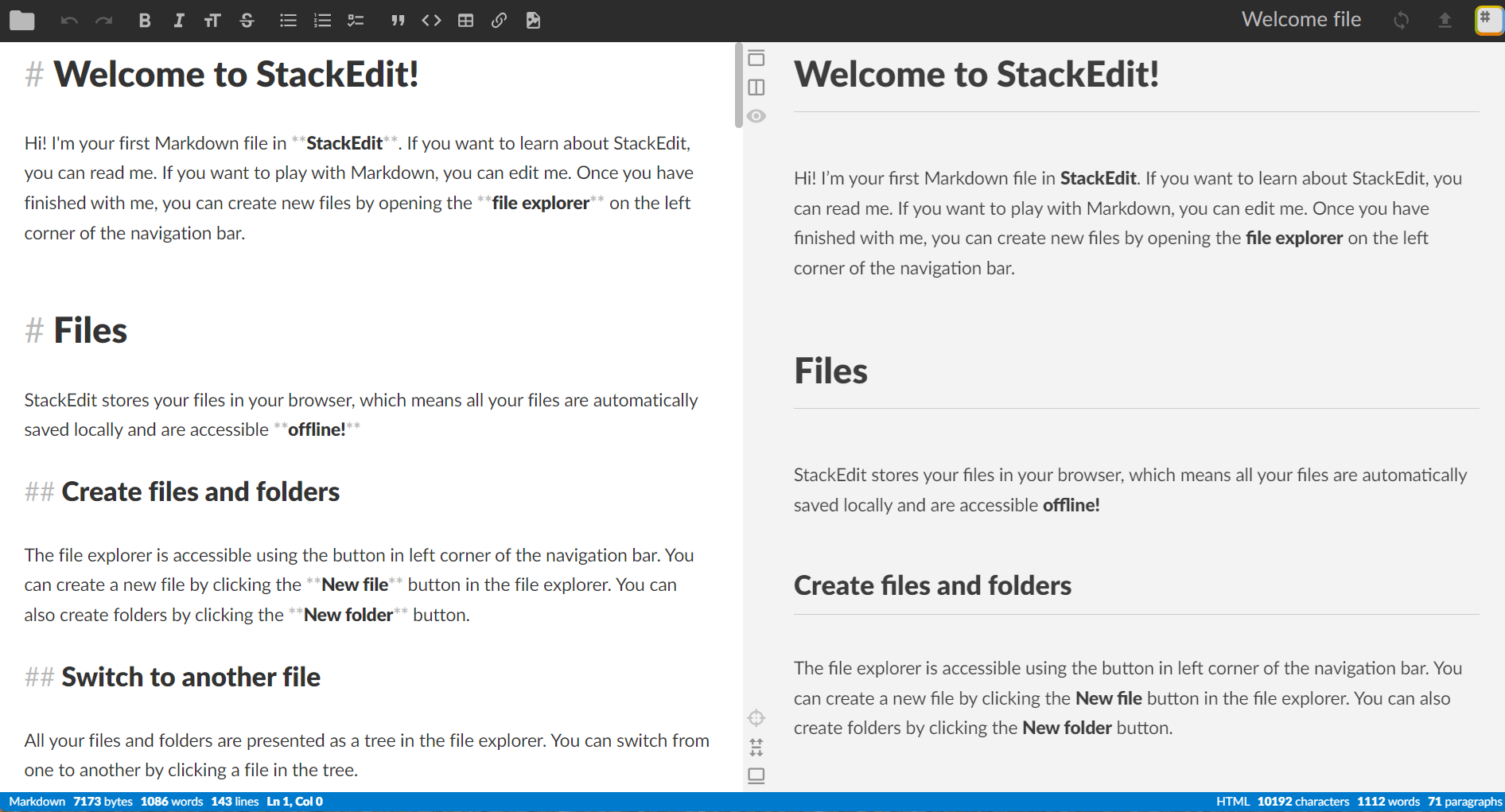Apply Strikethrough formatting
The width and height of the screenshot is (1505, 812).
(x=247, y=21)
